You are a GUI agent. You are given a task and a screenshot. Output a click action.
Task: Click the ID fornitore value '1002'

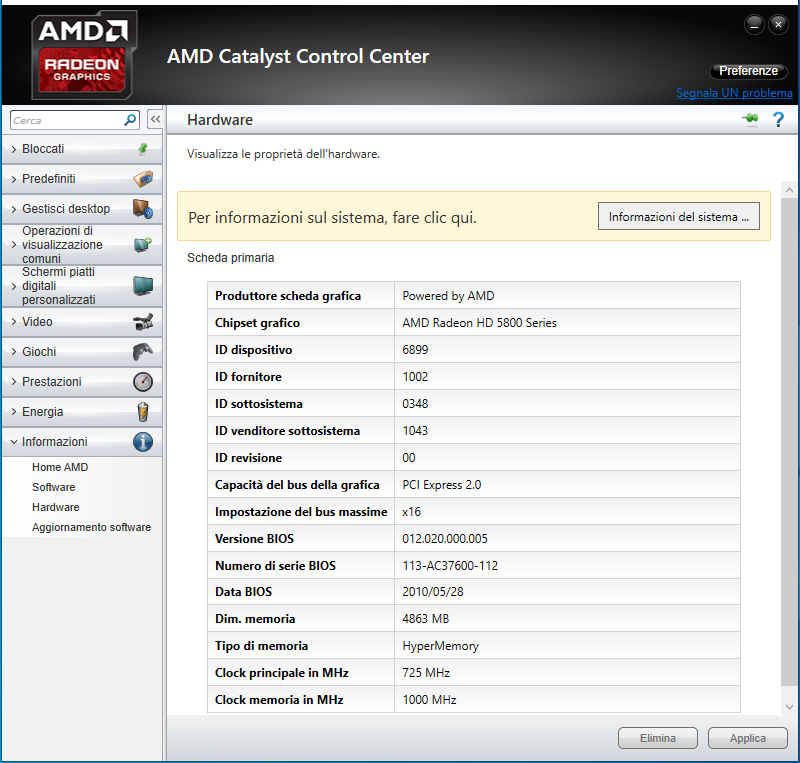coord(415,377)
